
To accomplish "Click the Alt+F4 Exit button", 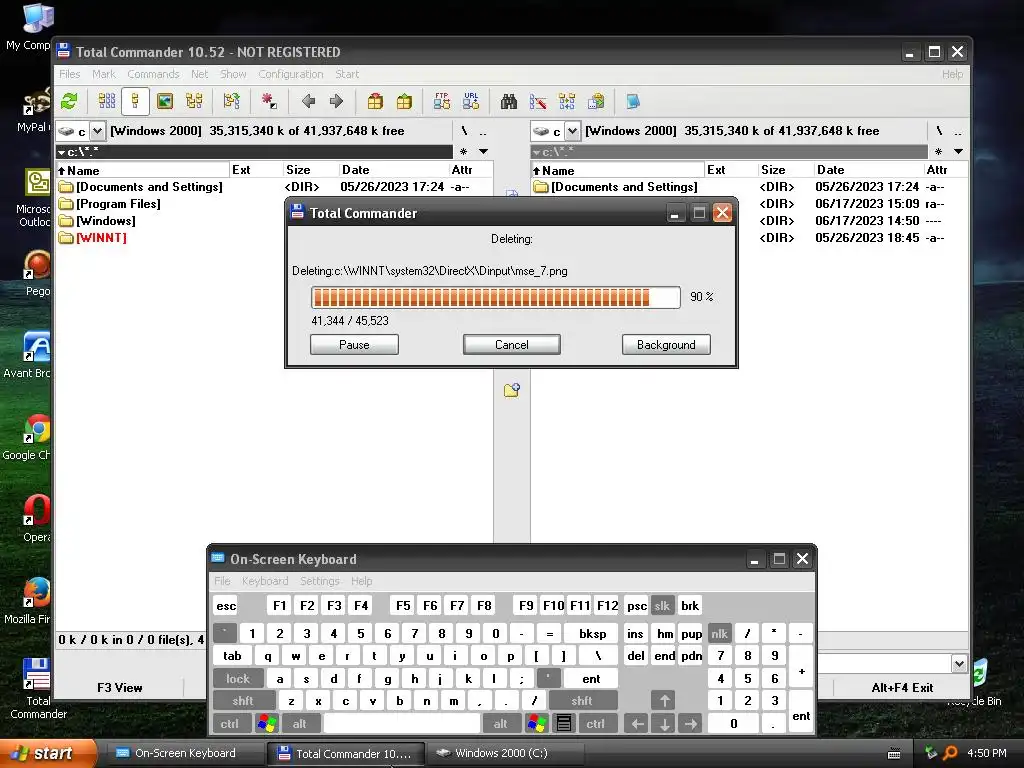I will point(902,687).
